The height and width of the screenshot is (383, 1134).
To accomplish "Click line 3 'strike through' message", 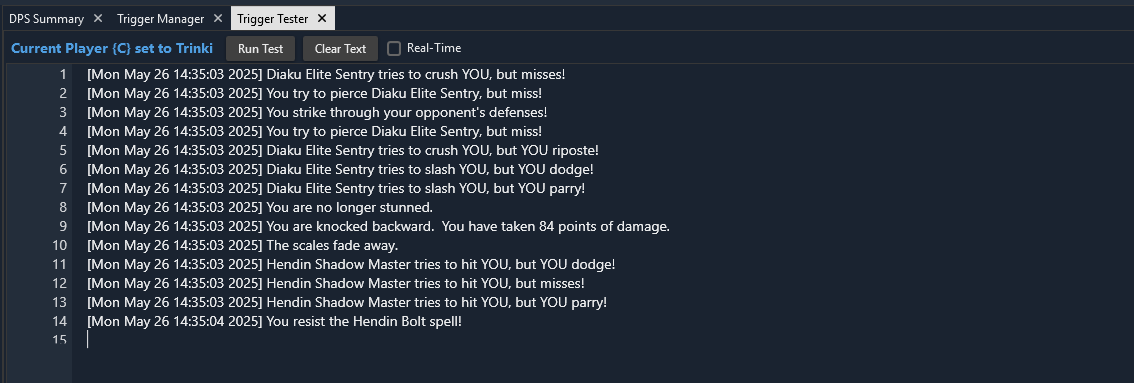I will click(x=317, y=112).
